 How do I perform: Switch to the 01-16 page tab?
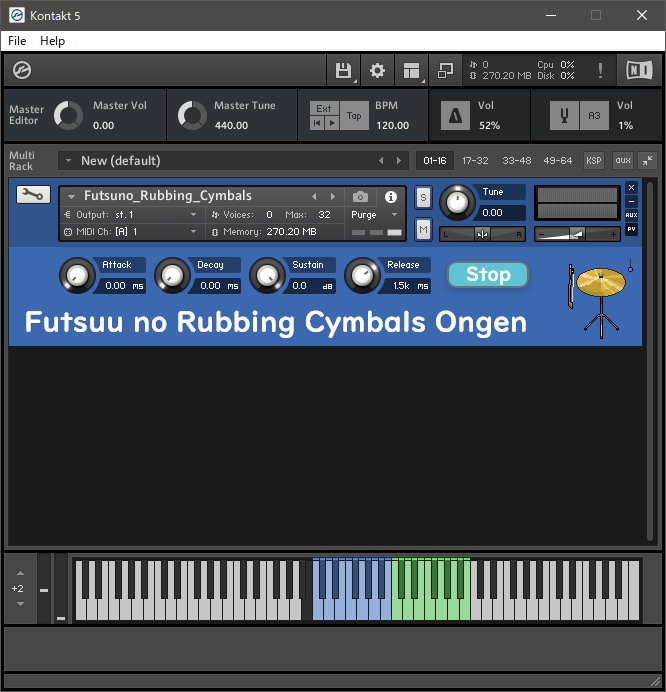click(x=435, y=161)
